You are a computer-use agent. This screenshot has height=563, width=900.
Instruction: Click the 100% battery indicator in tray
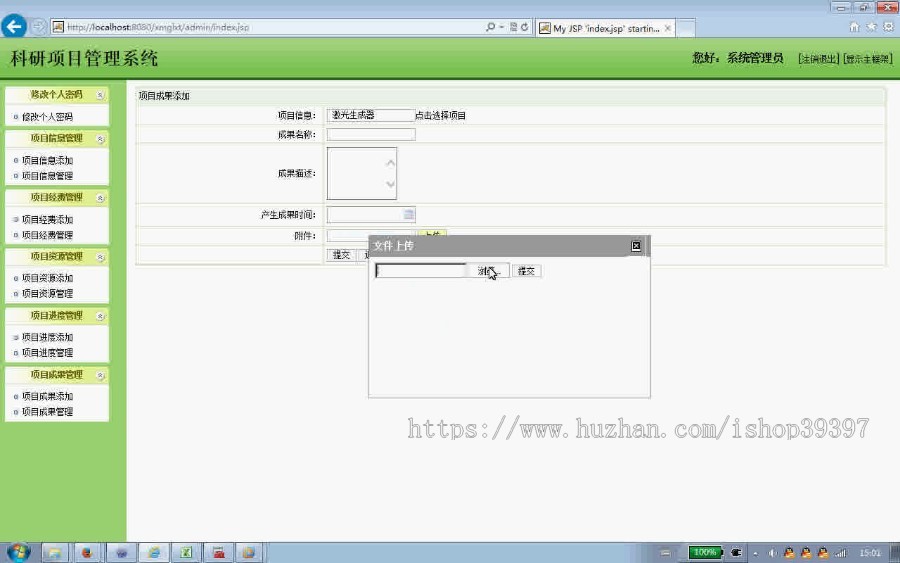705,553
